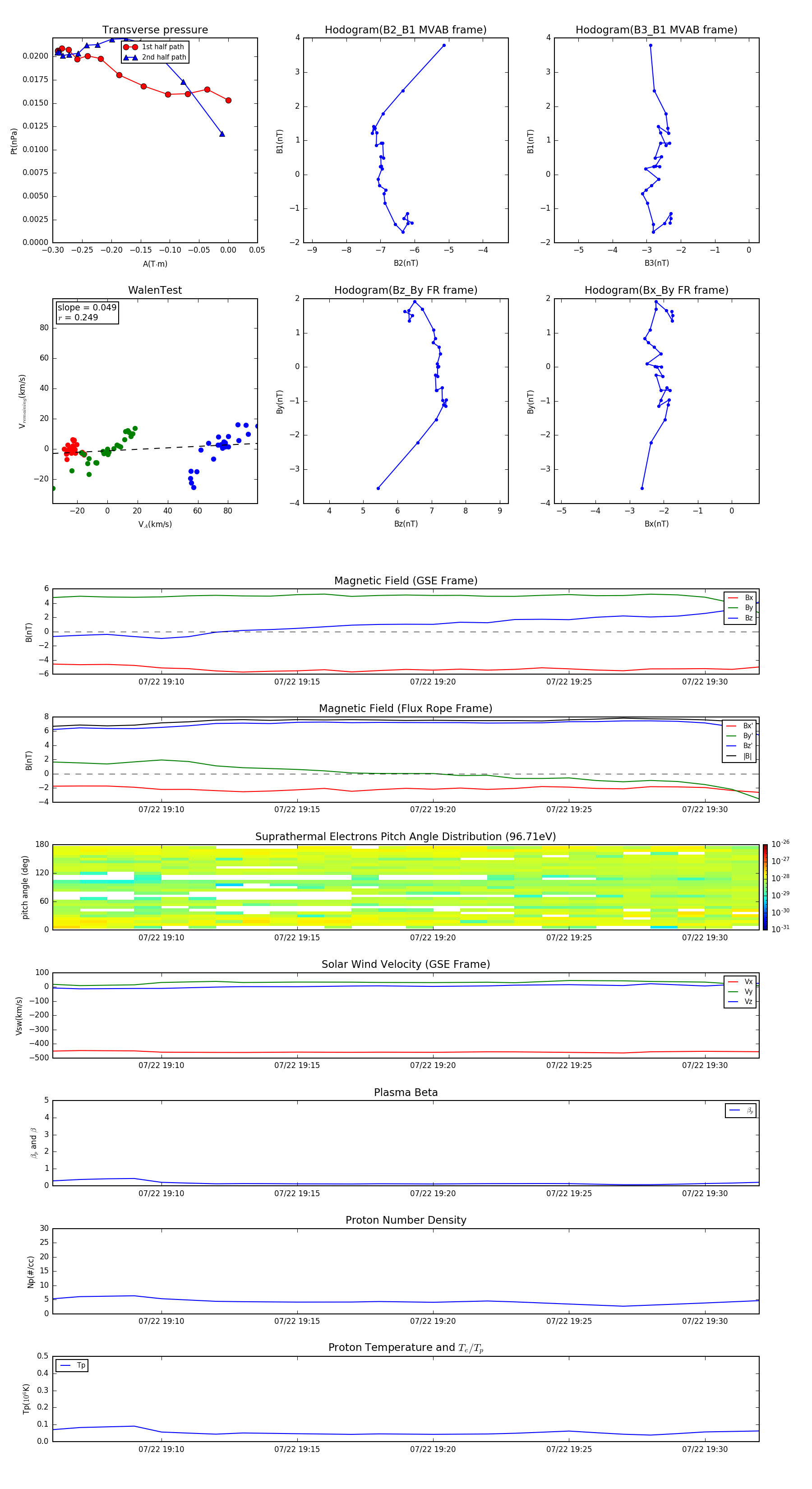The height and width of the screenshot is (1489, 812).
Task: Click the 'V_A(km/s)' x-axis label
Action: (x=155, y=524)
